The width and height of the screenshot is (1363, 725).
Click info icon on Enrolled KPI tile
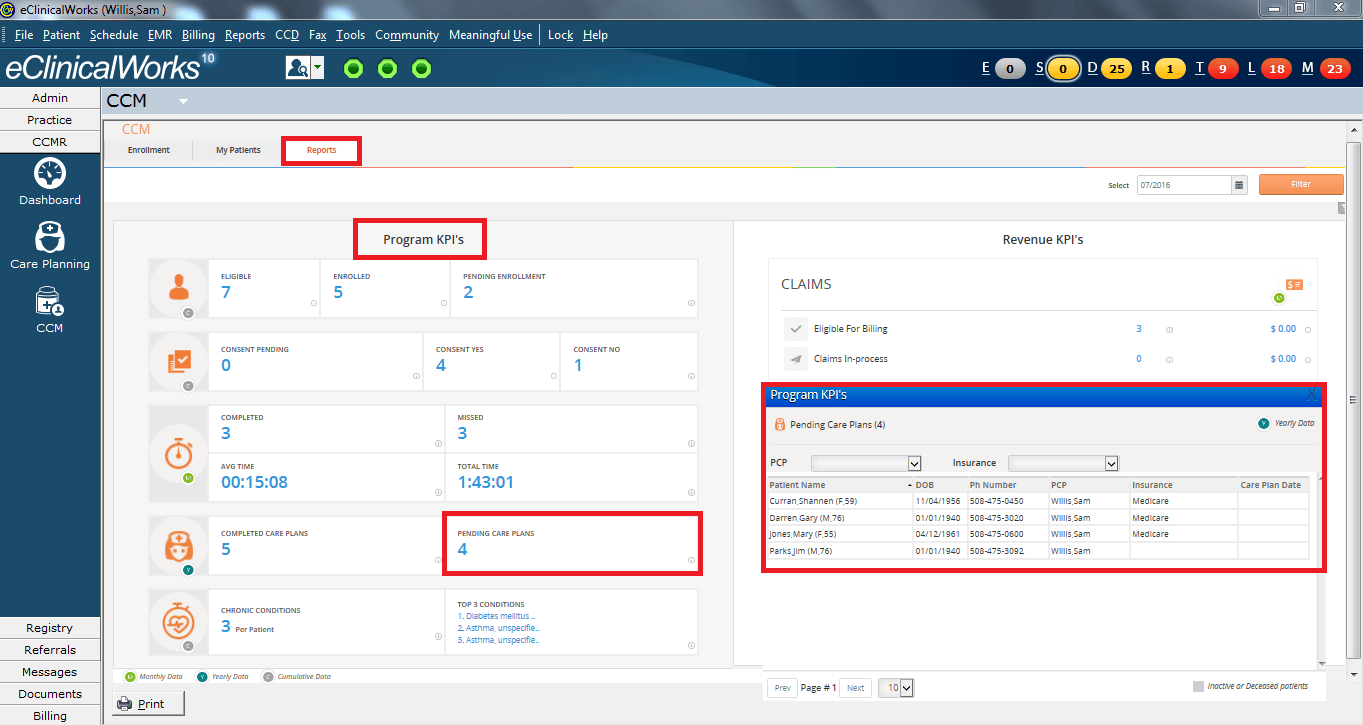pyautogui.click(x=443, y=302)
